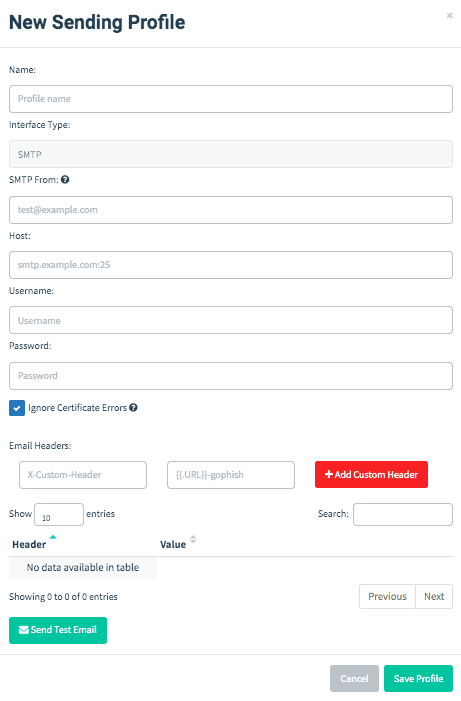Click the table Search box

(x=403, y=515)
